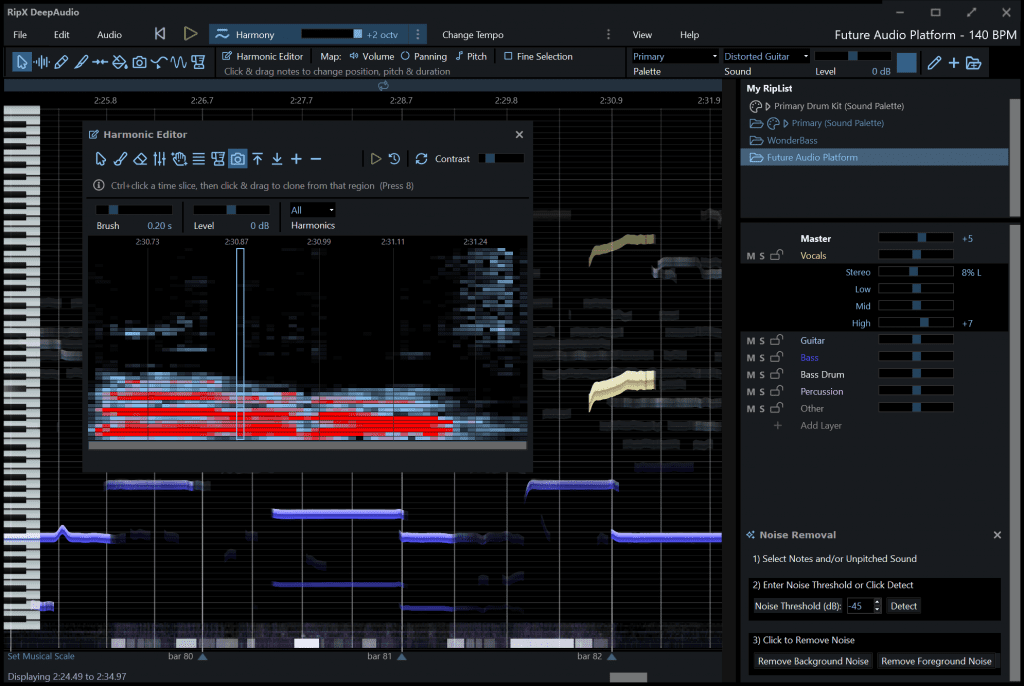Viewport: 1024px width, 686px height.
Task: Select the audio waveform tool in main toolbar
Action: (41, 62)
